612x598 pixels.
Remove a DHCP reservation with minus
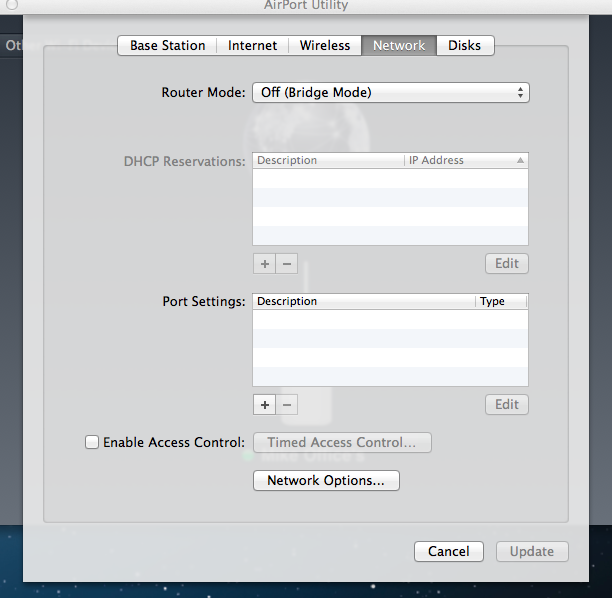pos(287,264)
